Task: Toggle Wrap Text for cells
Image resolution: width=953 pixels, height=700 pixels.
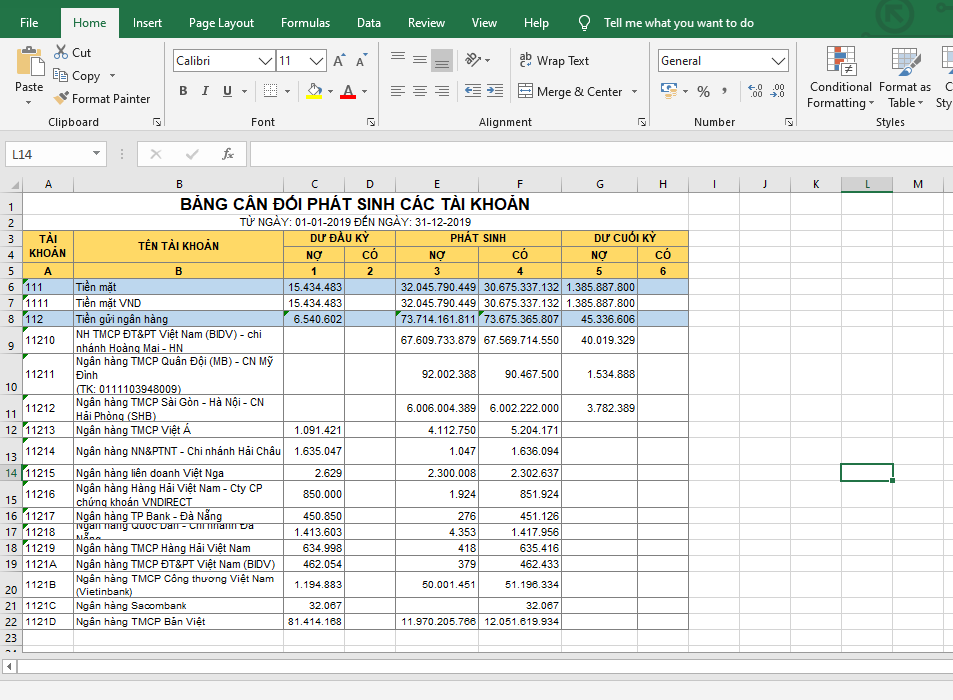Action: pos(554,61)
